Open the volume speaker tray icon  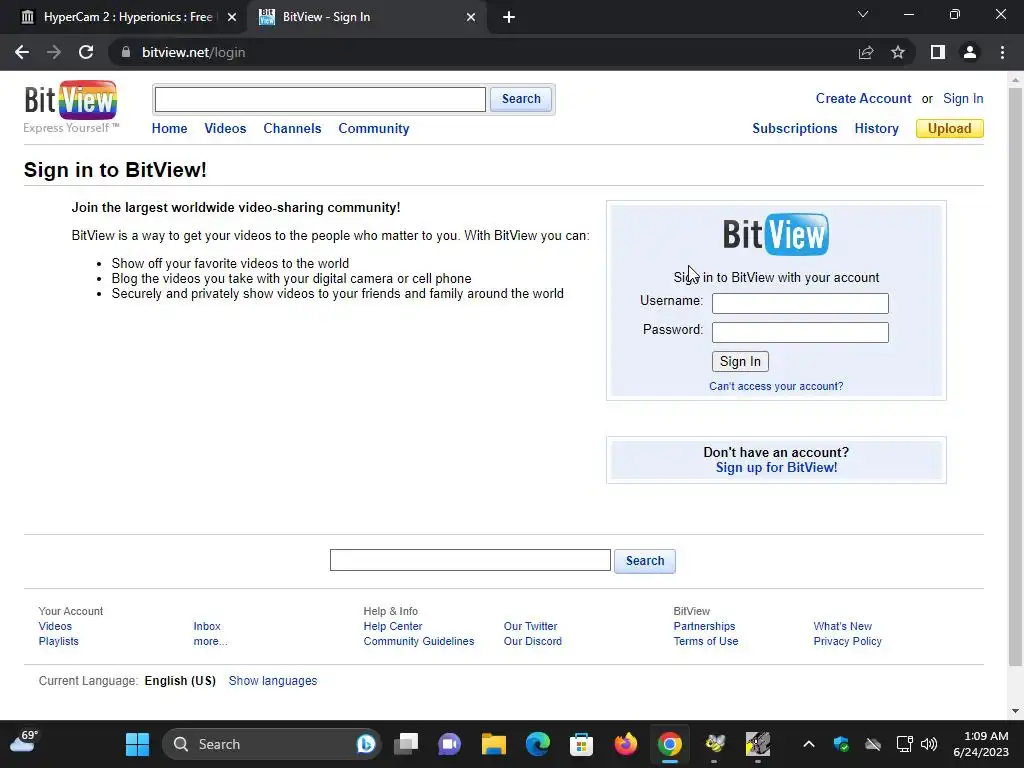(x=929, y=744)
